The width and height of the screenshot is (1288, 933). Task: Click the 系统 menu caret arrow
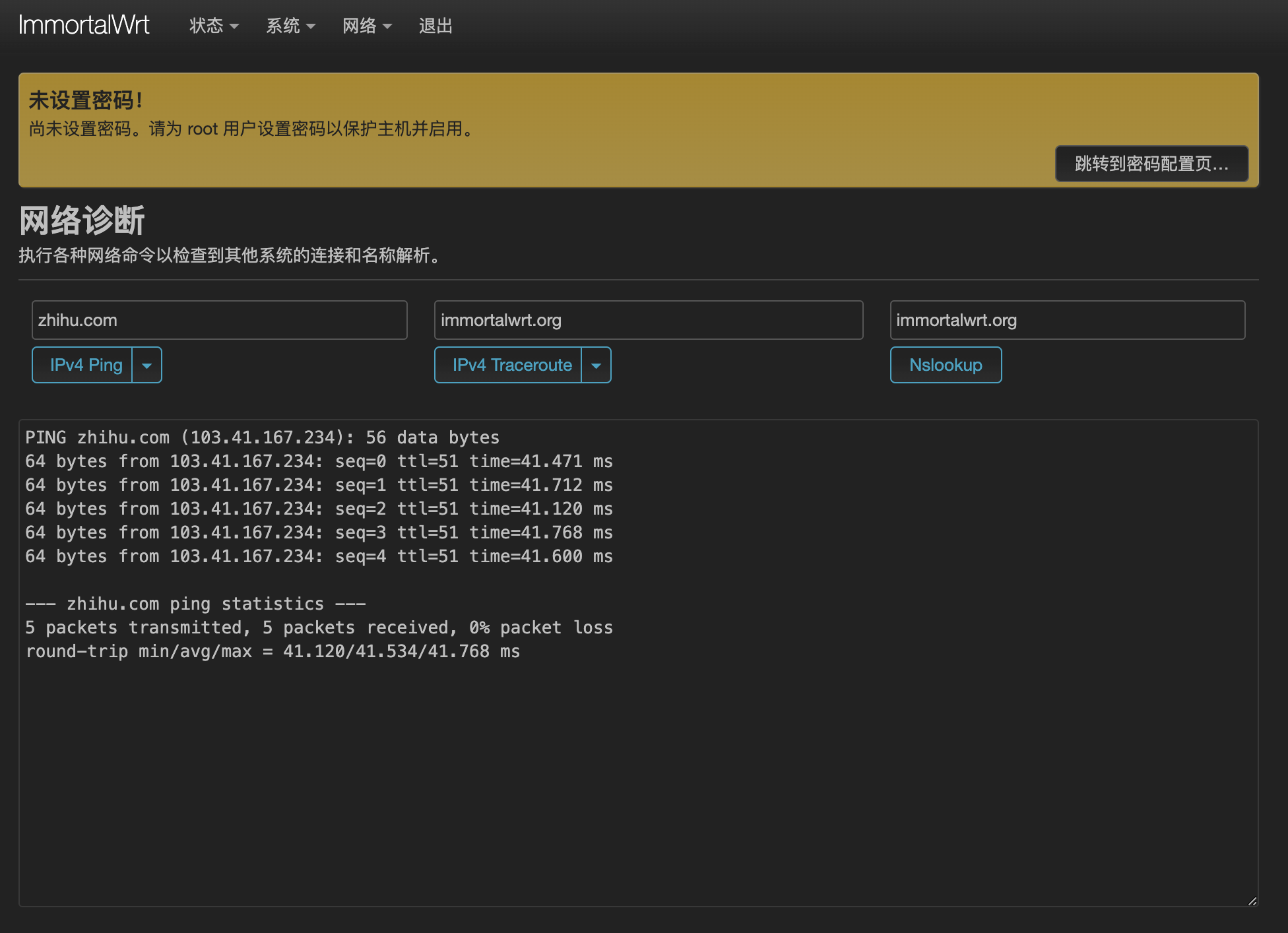point(311,26)
